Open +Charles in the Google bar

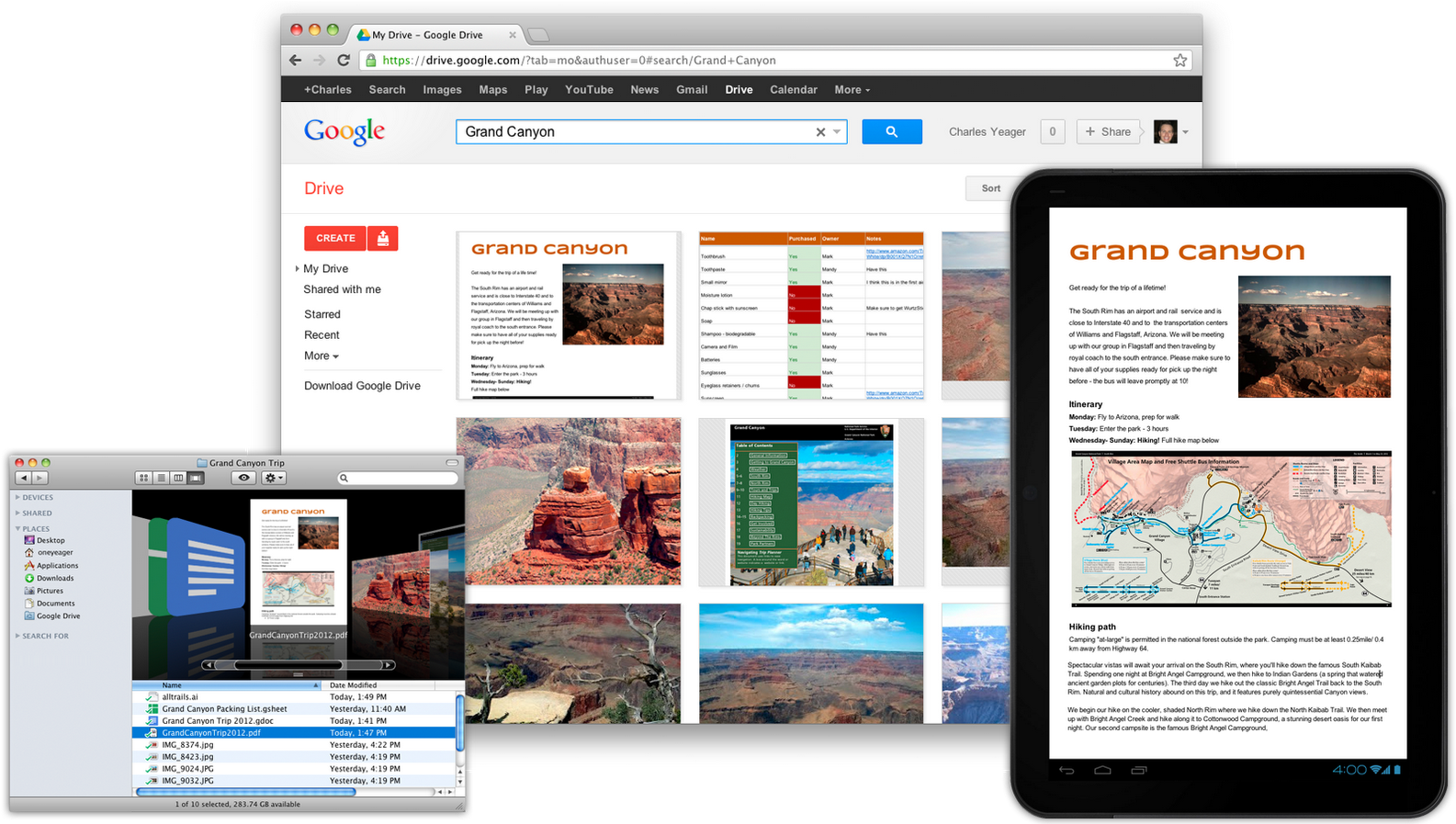pyautogui.click(x=328, y=90)
